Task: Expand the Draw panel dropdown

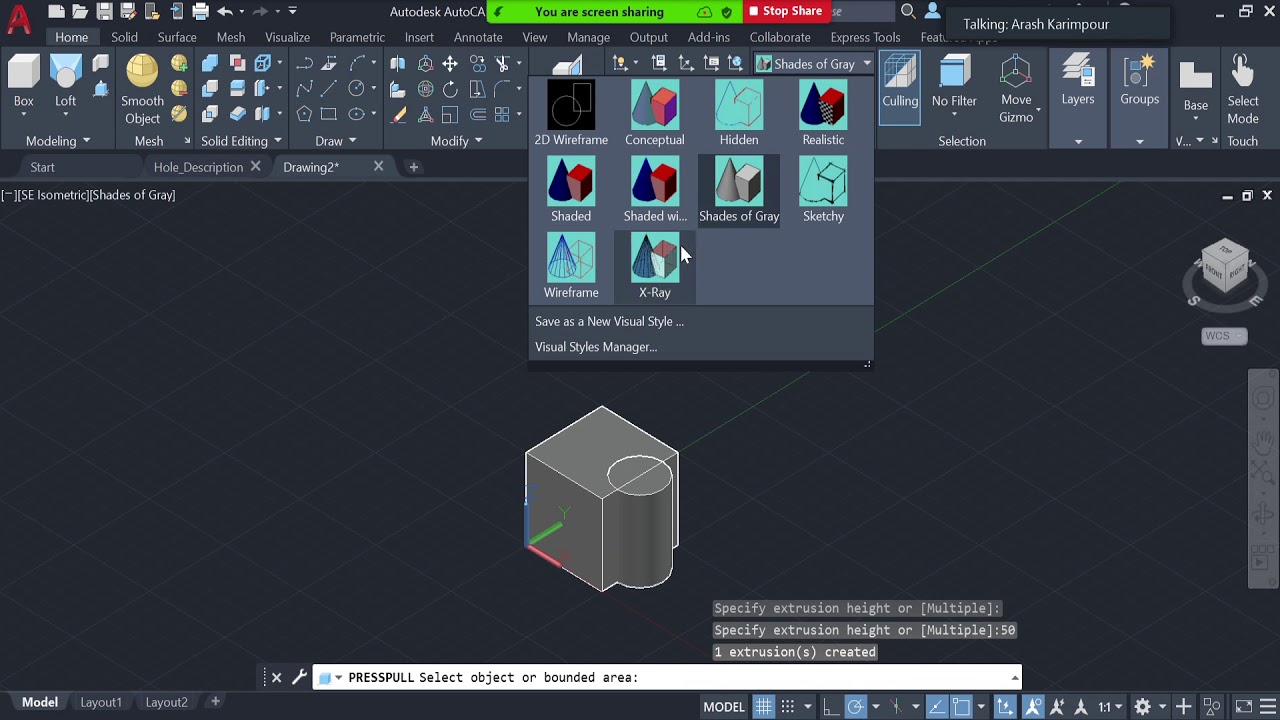Action: [336, 141]
